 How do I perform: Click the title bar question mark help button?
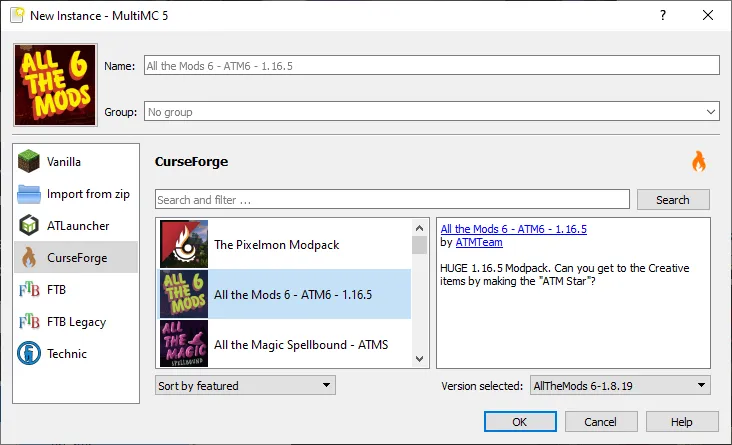point(663,15)
